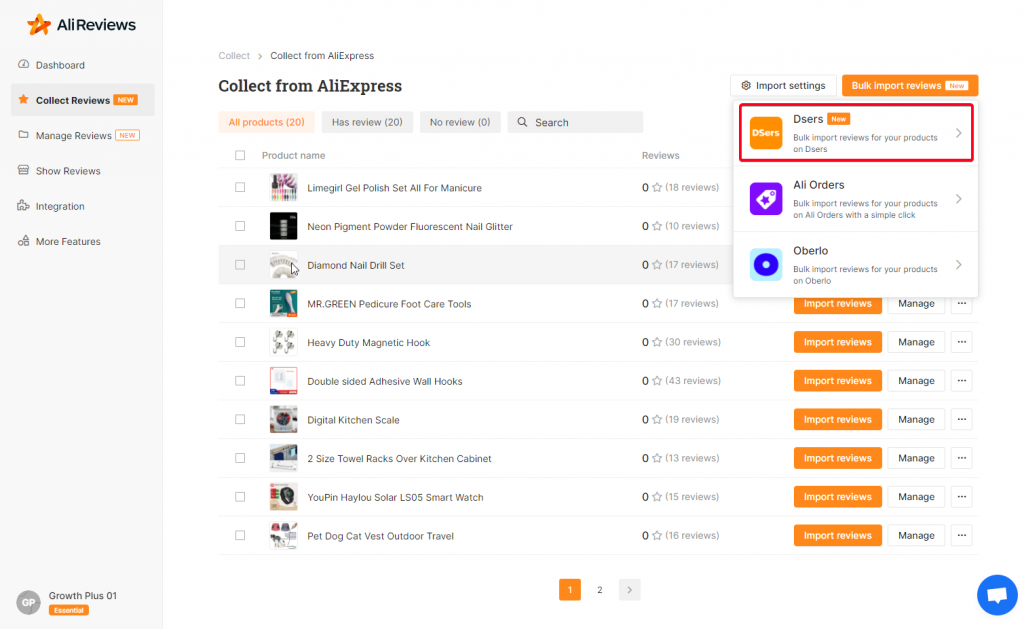Click the Integration puzzle icon
This screenshot has width=1024, height=629.
click(24, 205)
